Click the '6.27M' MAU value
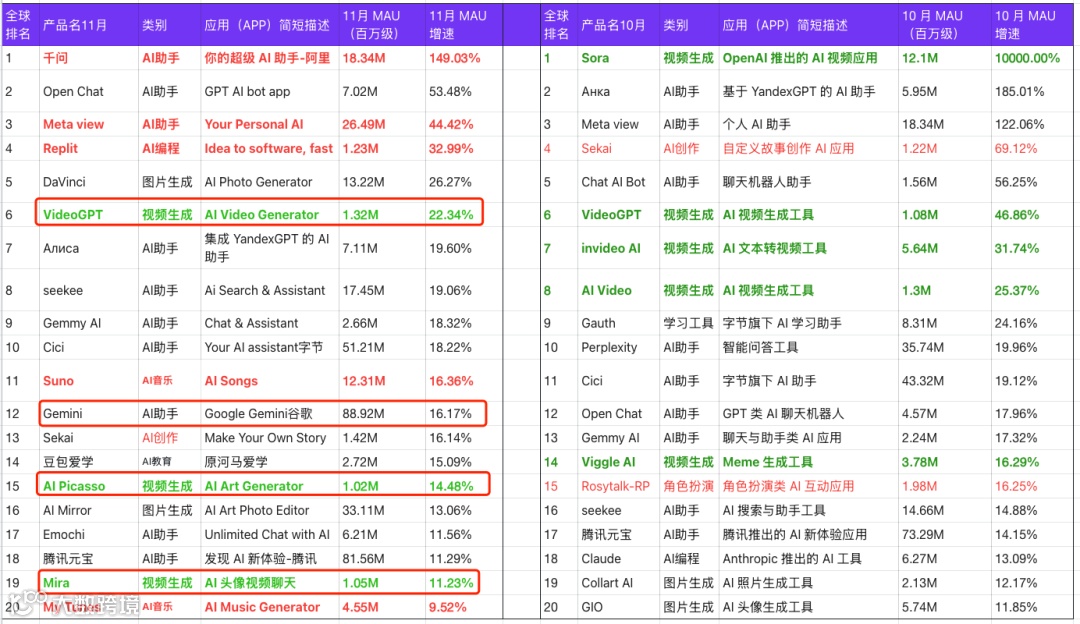This screenshot has width=1080, height=624. tap(919, 559)
